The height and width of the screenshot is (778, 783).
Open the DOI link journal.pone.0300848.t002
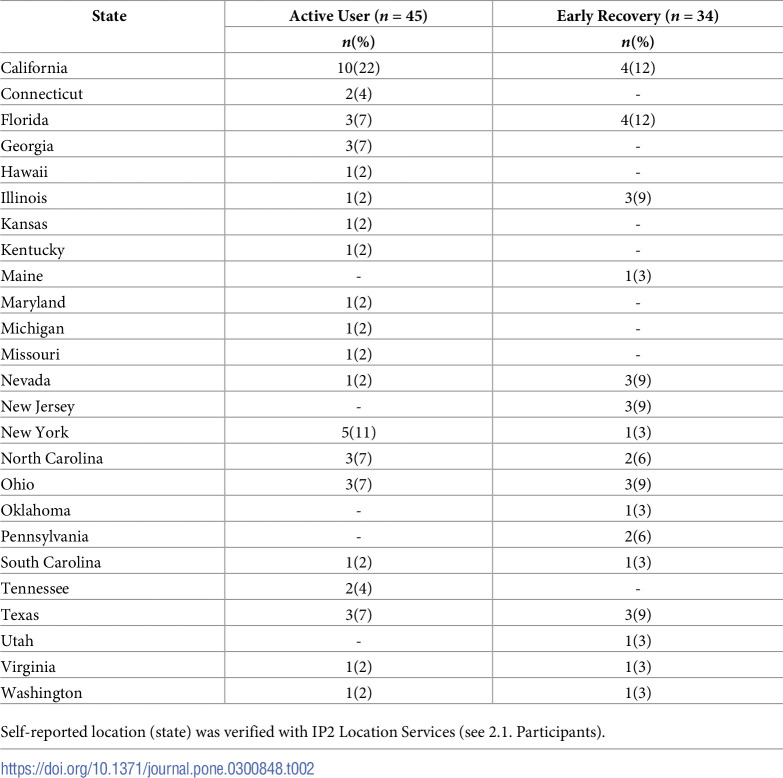pyautogui.click(x=157, y=768)
